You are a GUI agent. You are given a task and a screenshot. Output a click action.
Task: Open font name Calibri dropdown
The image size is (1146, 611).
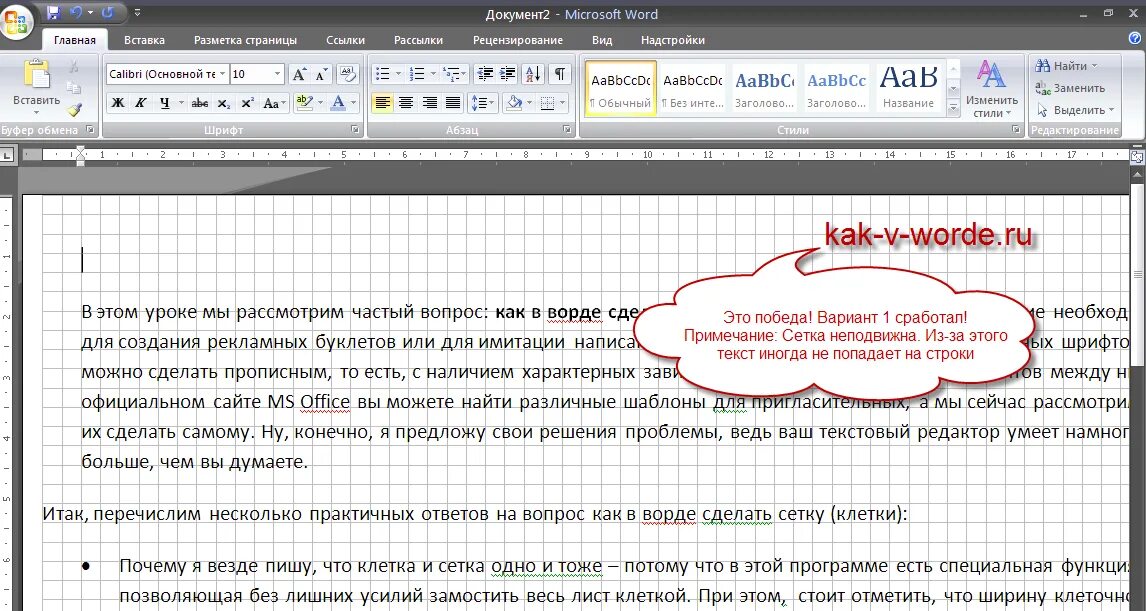coord(222,74)
